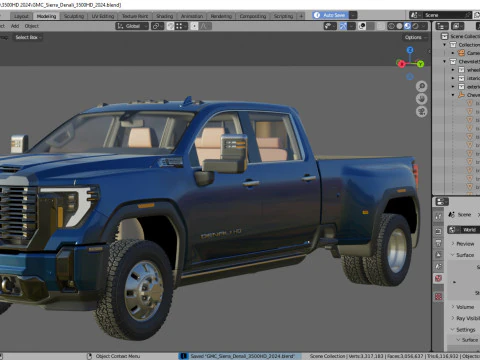Open the viewport shading options dropdown

point(424,26)
